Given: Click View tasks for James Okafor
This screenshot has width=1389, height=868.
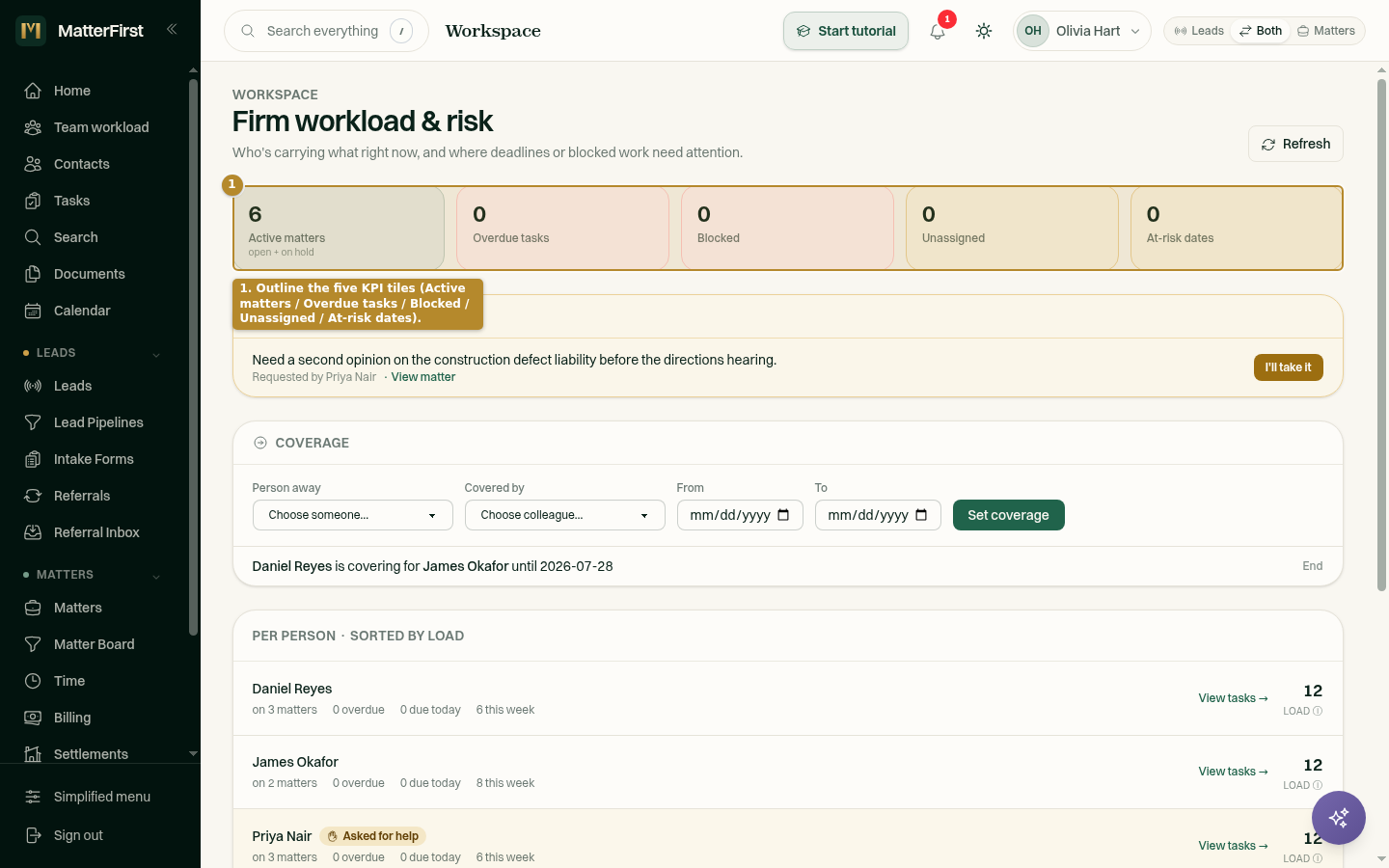Looking at the screenshot, I should point(1233,772).
